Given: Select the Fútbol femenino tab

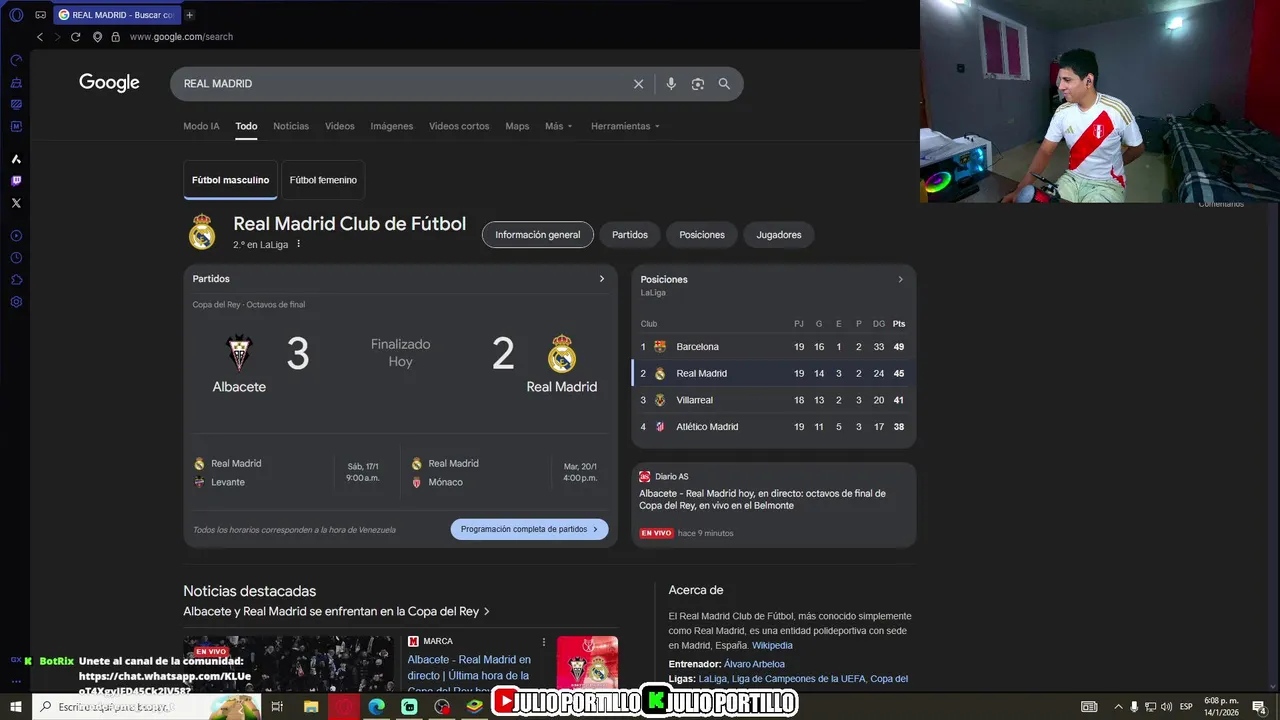Looking at the screenshot, I should (x=323, y=180).
